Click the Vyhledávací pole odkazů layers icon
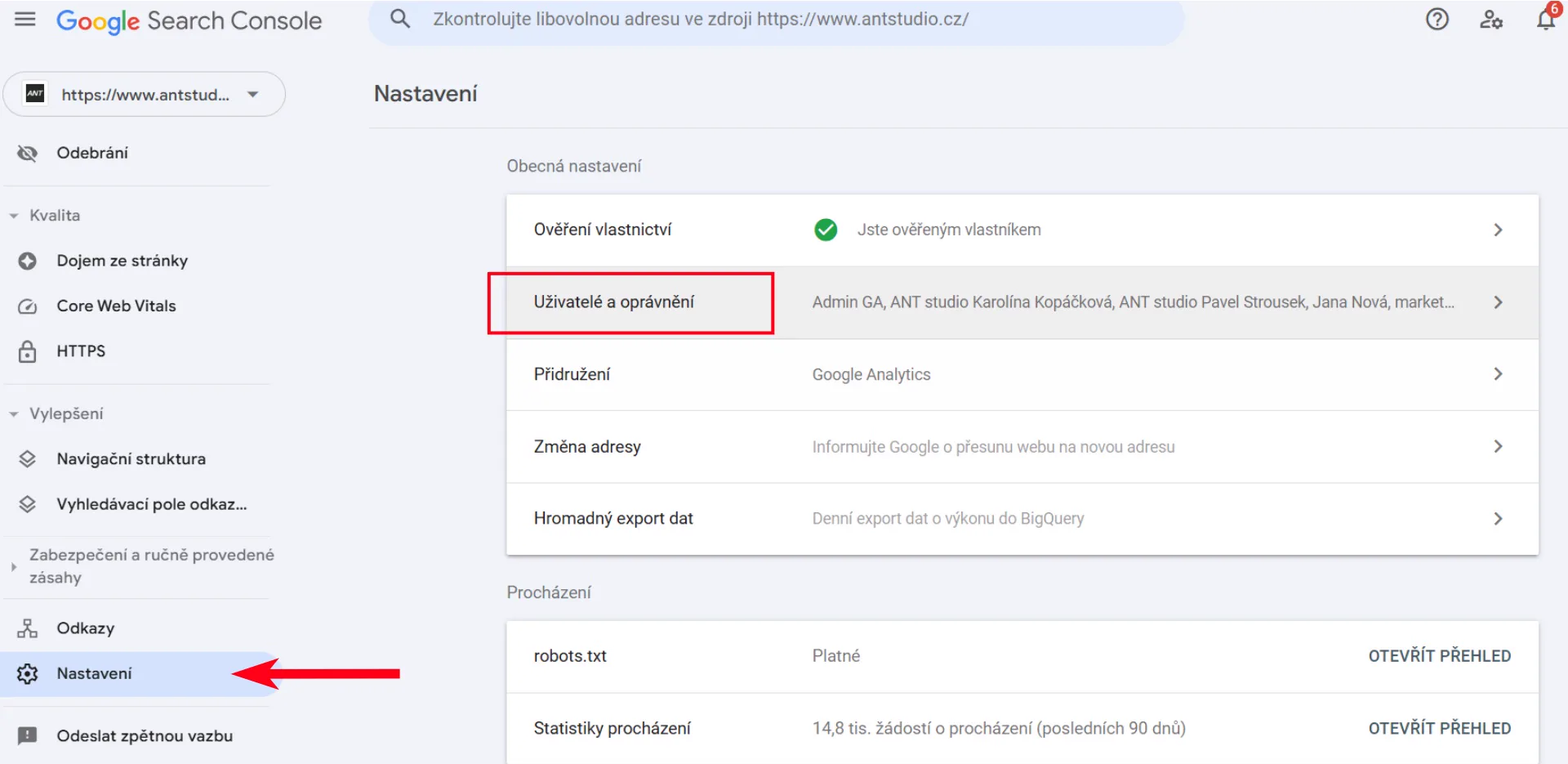The width and height of the screenshot is (1568, 764). [28, 504]
